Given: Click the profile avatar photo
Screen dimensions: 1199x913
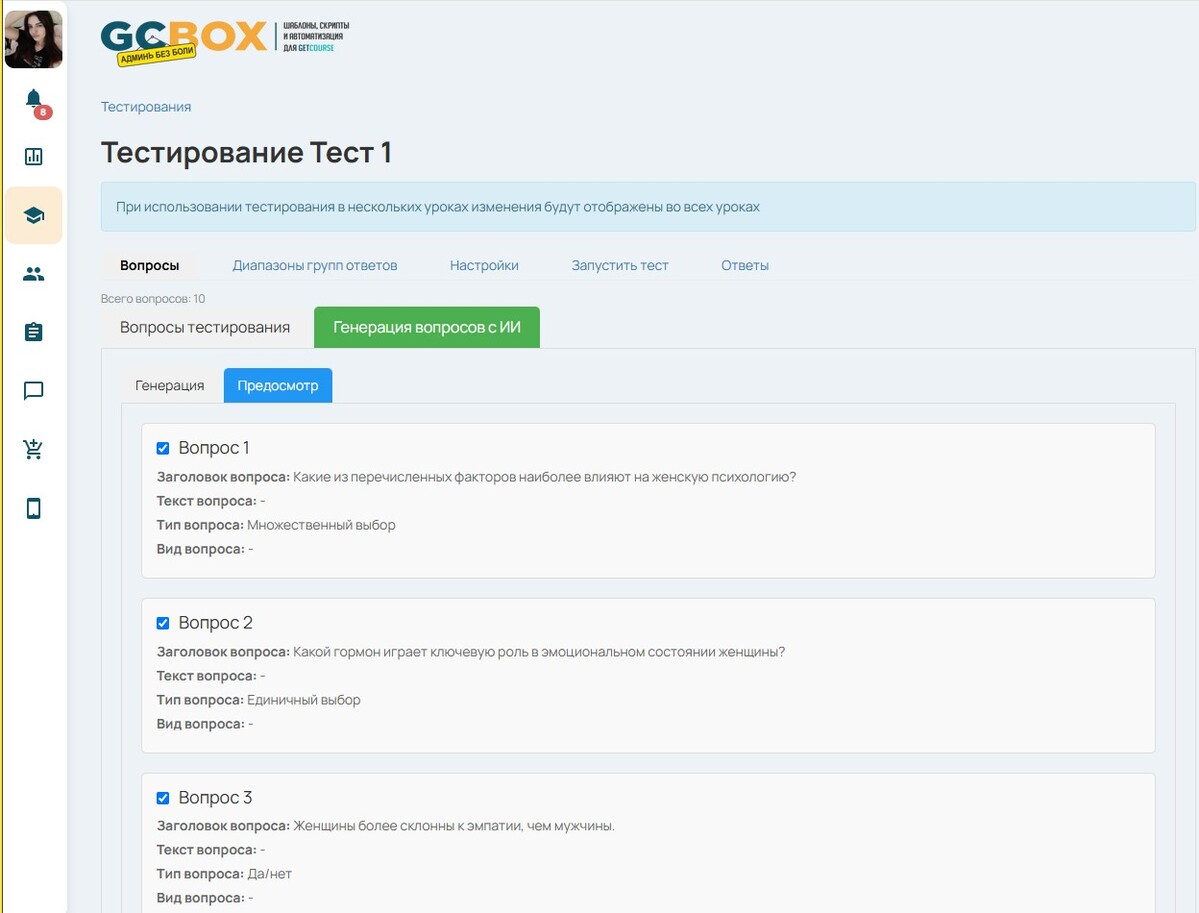Looking at the screenshot, I should [33, 39].
